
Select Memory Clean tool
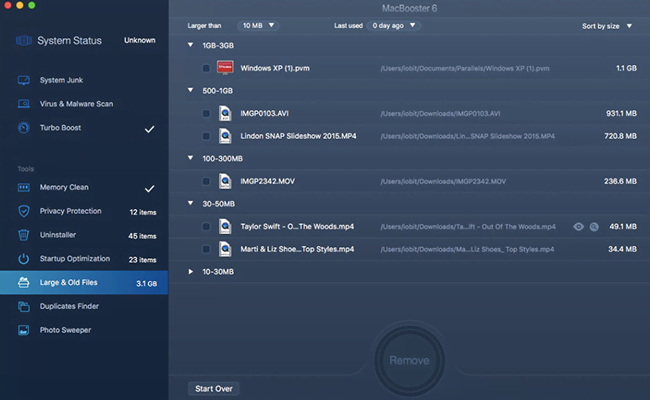pyautogui.click(x=64, y=187)
